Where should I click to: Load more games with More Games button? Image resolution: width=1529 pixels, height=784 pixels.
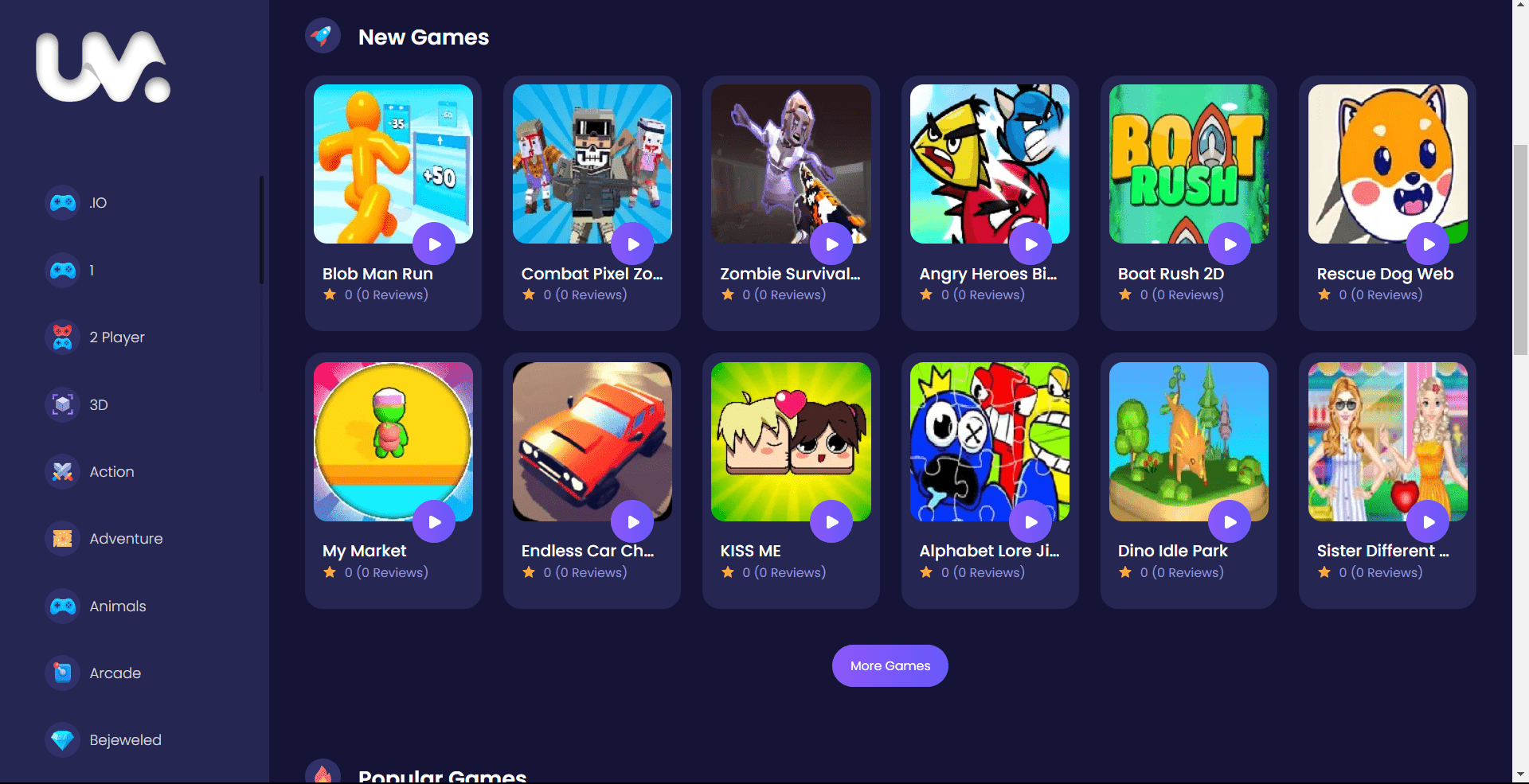pyautogui.click(x=890, y=665)
